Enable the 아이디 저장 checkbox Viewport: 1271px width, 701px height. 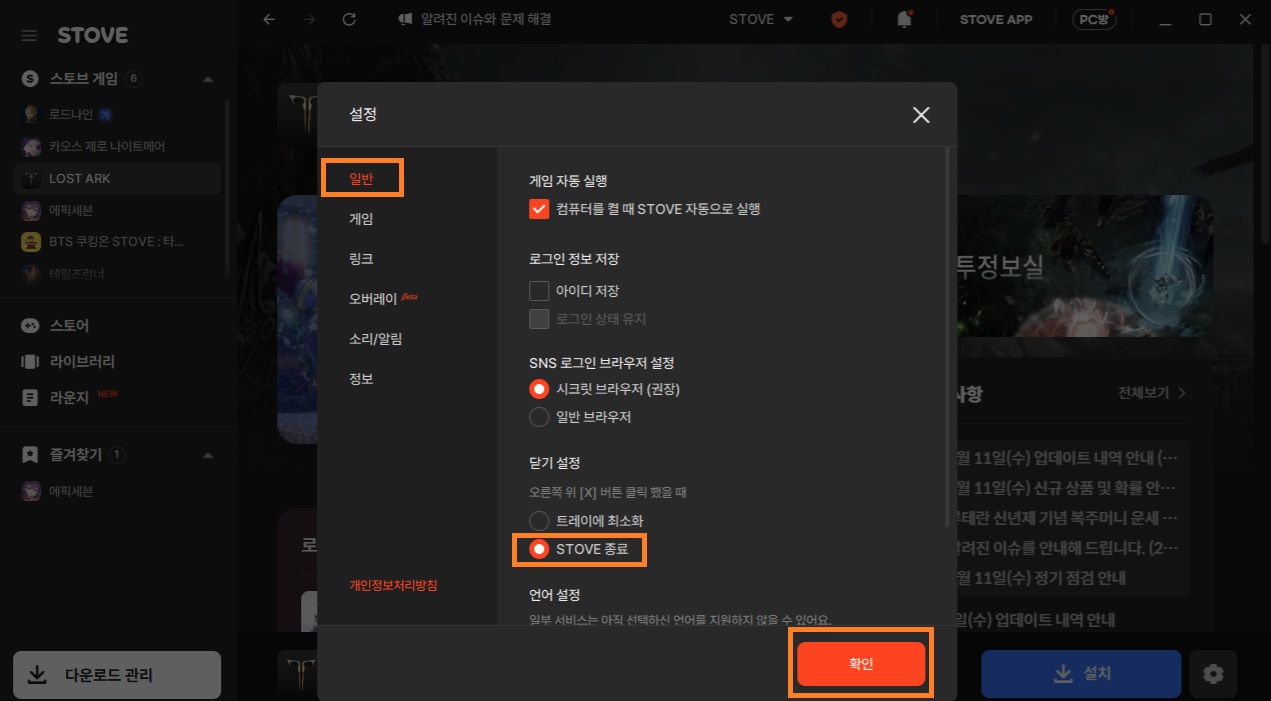click(539, 291)
